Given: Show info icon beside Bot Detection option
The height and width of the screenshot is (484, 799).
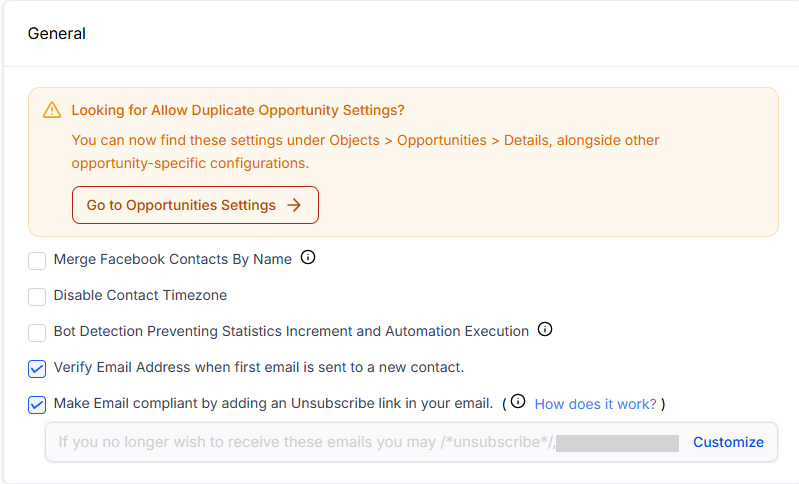Looking at the screenshot, I should pyautogui.click(x=545, y=330).
